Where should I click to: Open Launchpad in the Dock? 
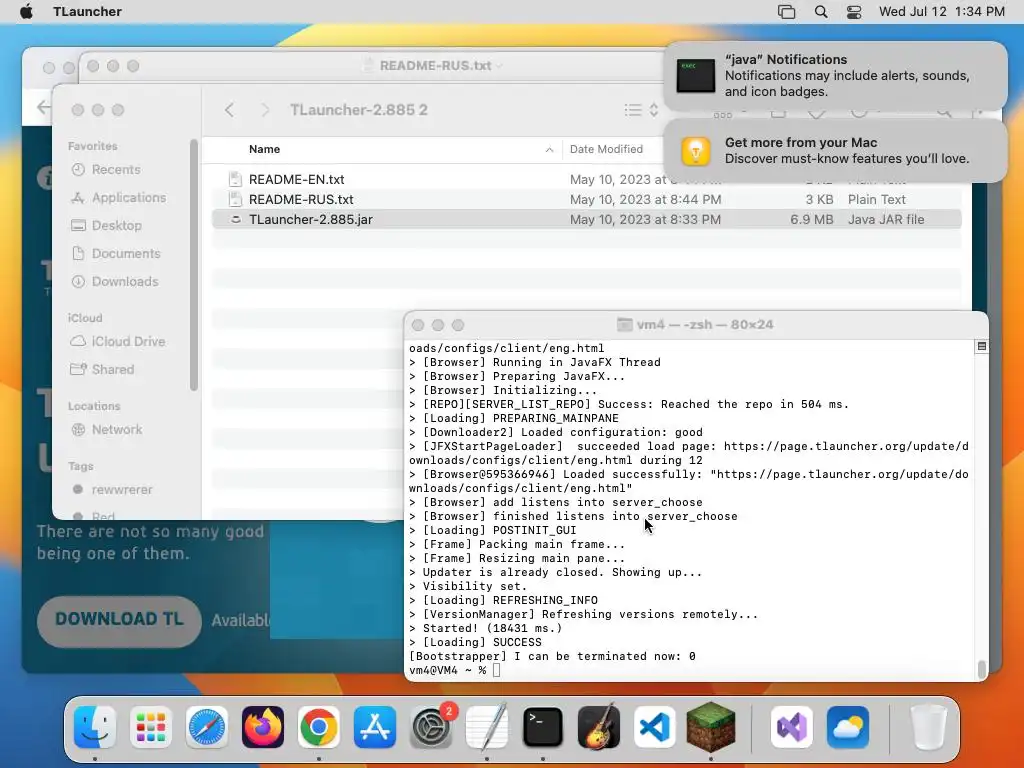coord(151,727)
